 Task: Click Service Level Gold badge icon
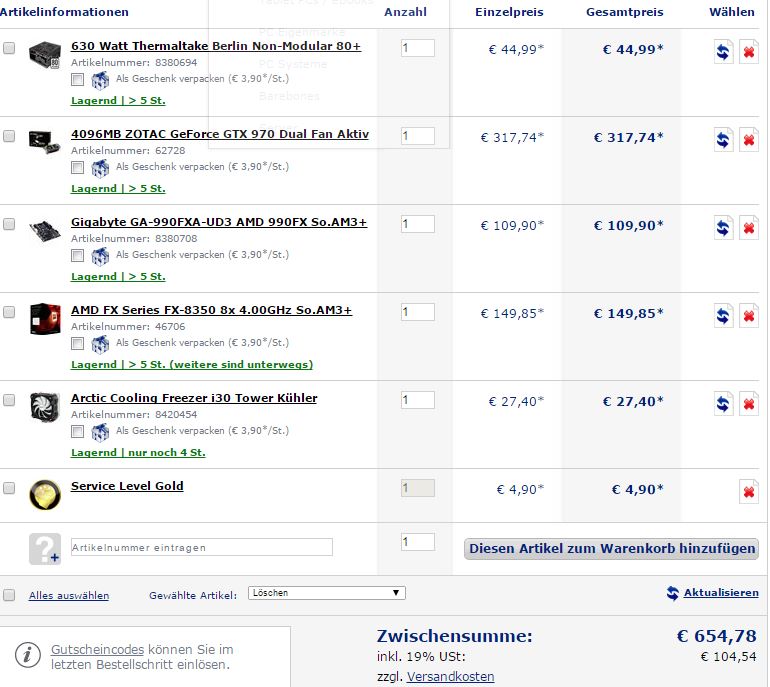coord(45,495)
